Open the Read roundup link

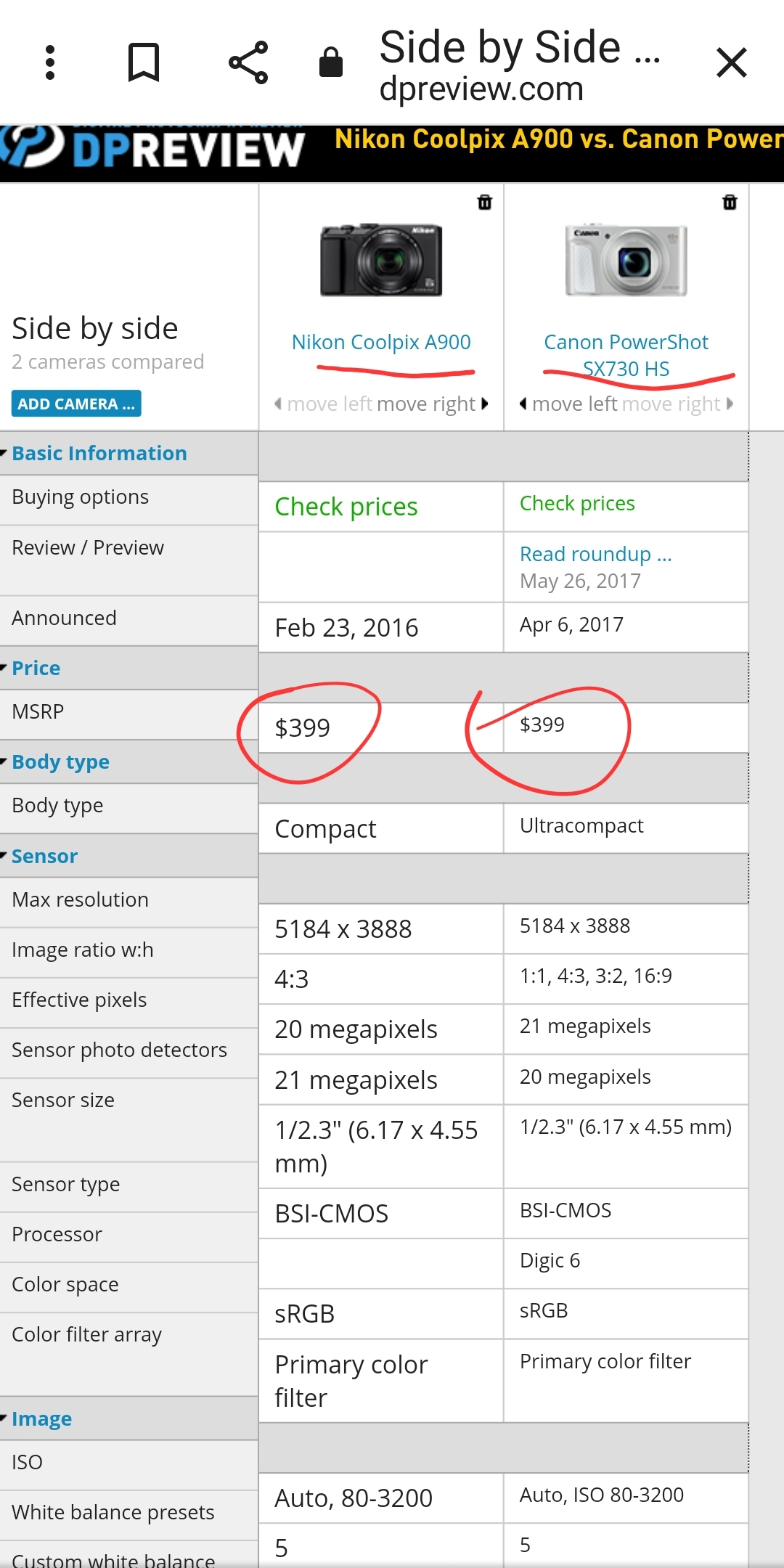tap(595, 555)
